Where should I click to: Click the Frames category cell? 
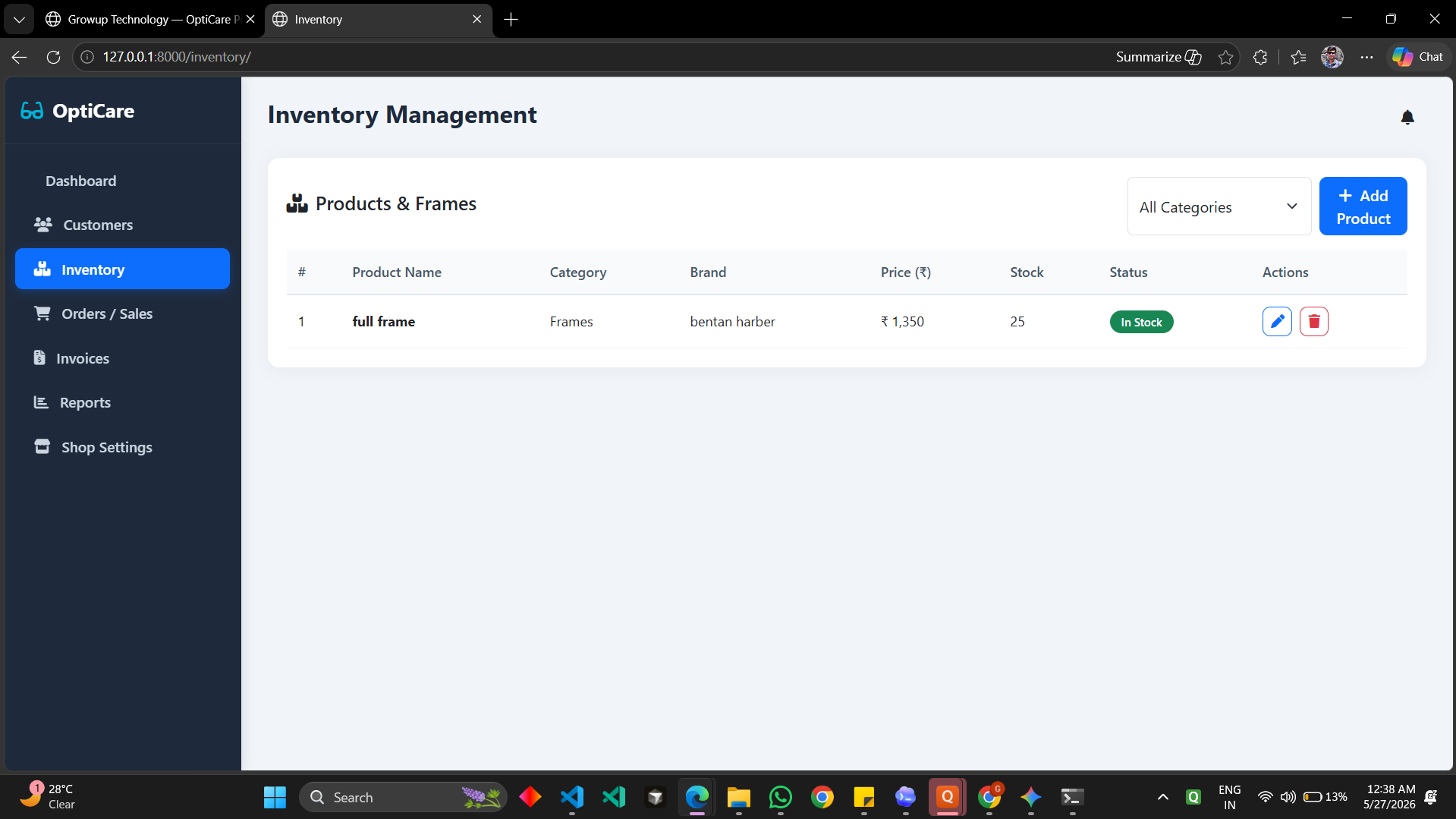tap(571, 322)
